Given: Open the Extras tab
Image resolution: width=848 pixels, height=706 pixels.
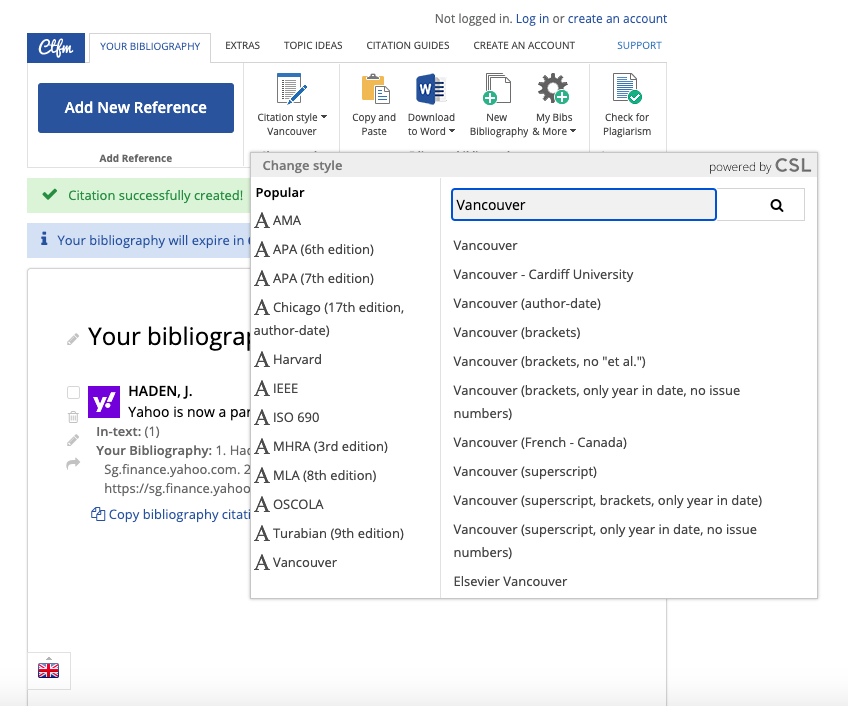Looking at the screenshot, I should coord(242,45).
